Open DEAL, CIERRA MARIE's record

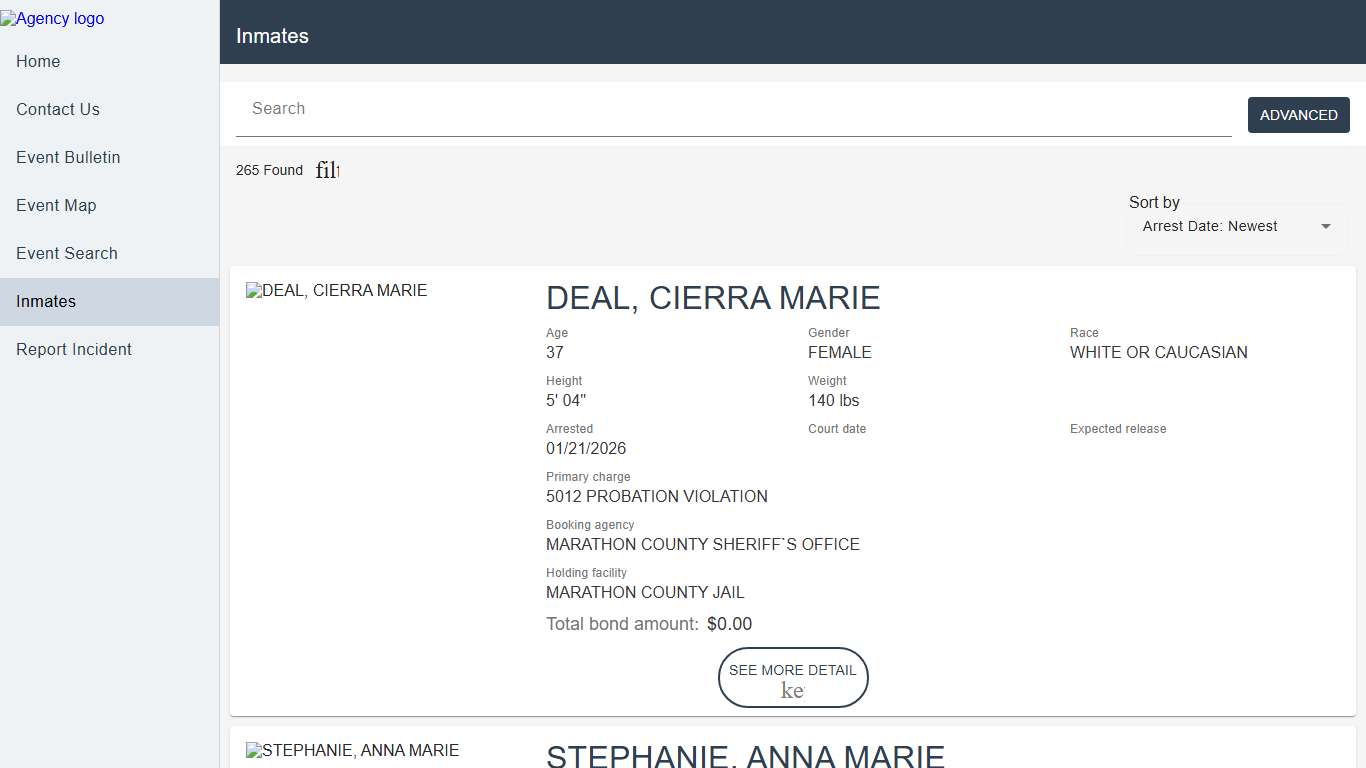point(713,298)
